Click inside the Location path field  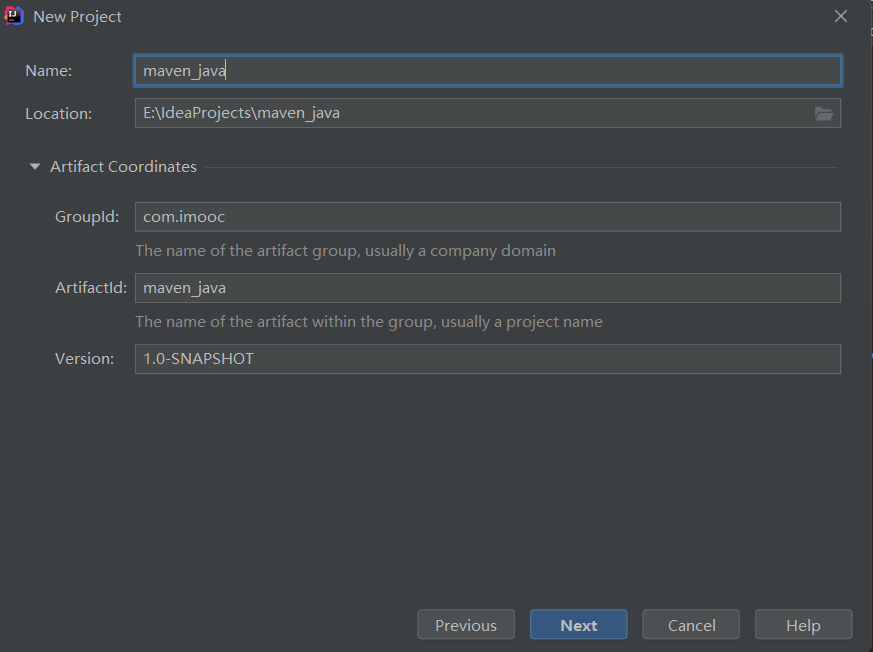(473, 113)
